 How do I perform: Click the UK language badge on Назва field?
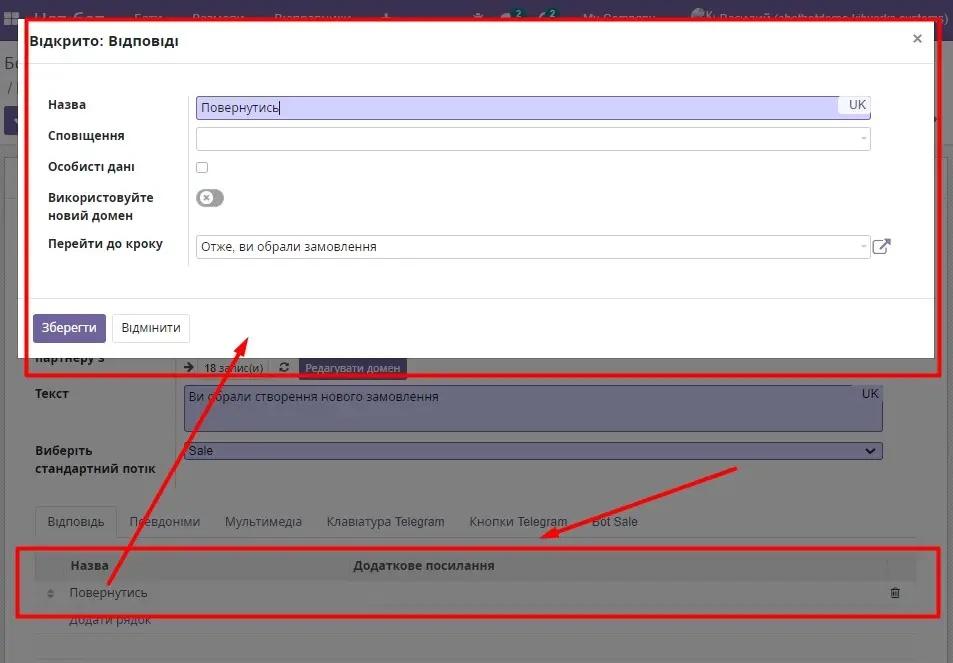pyautogui.click(x=858, y=105)
